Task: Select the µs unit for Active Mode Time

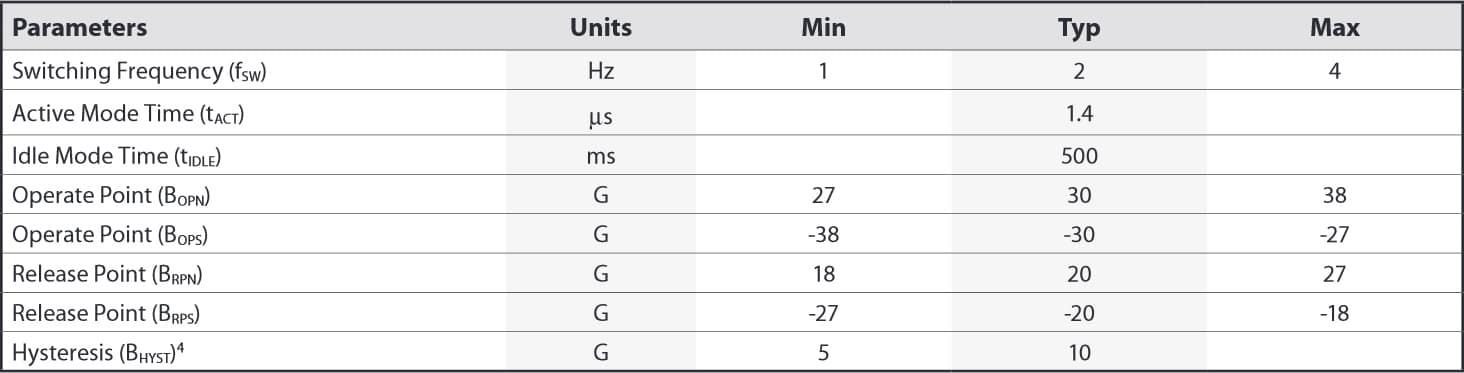Action: click(601, 116)
